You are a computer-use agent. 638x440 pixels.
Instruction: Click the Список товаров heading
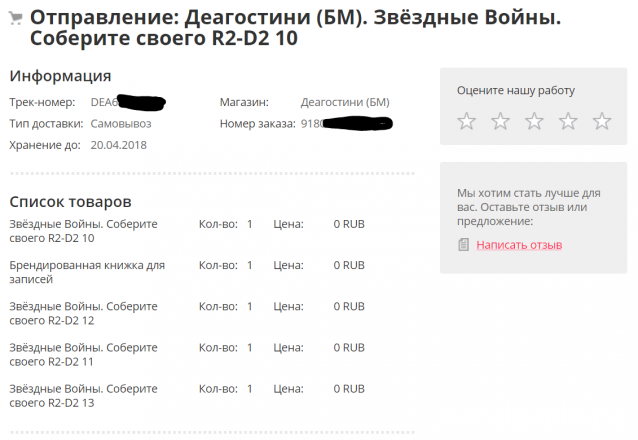[x=70, y=202]
